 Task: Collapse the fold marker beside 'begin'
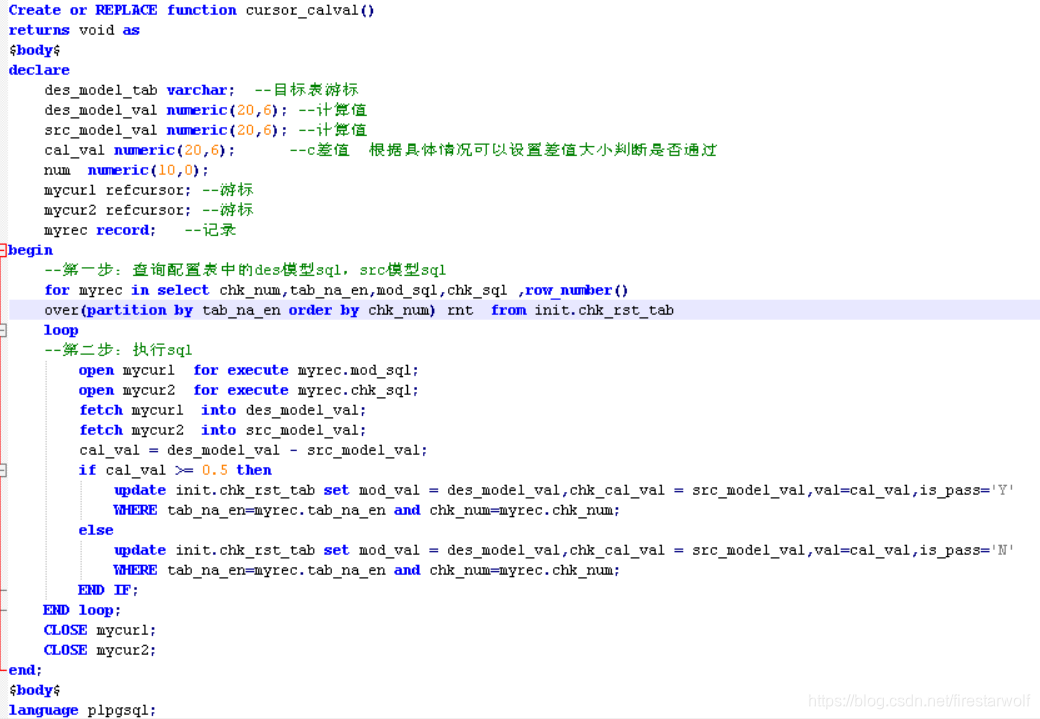pos(3,250)
